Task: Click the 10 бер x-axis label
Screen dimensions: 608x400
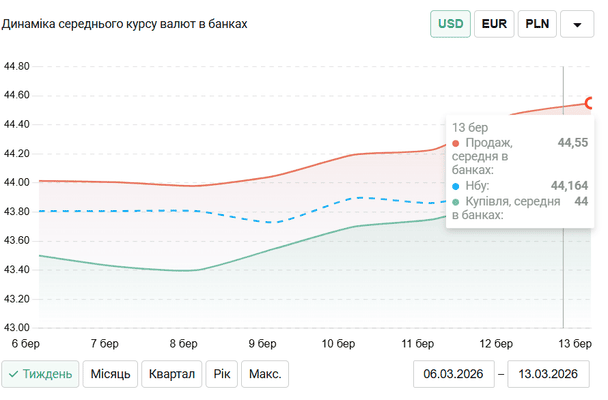Action: (x=339, y=343)
